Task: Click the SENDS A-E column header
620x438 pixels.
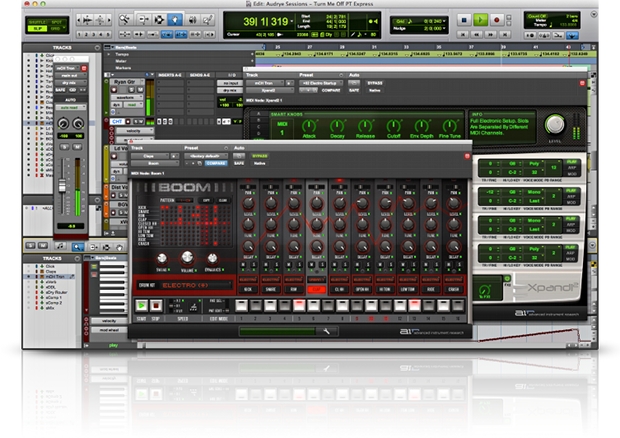Action: point(200,75)
